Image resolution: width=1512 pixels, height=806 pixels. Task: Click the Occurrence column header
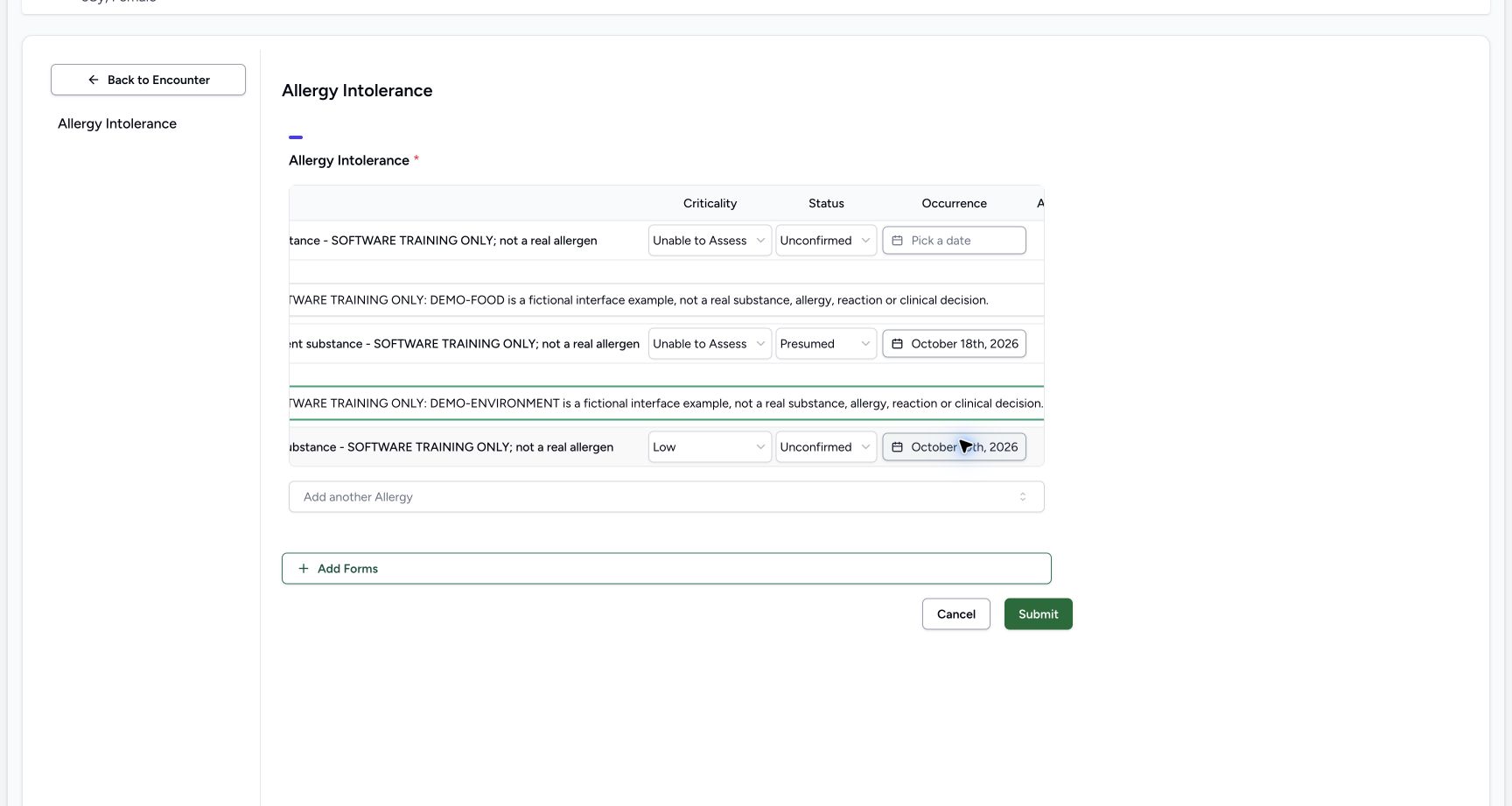pyautogui.click(x=954, y=203)
